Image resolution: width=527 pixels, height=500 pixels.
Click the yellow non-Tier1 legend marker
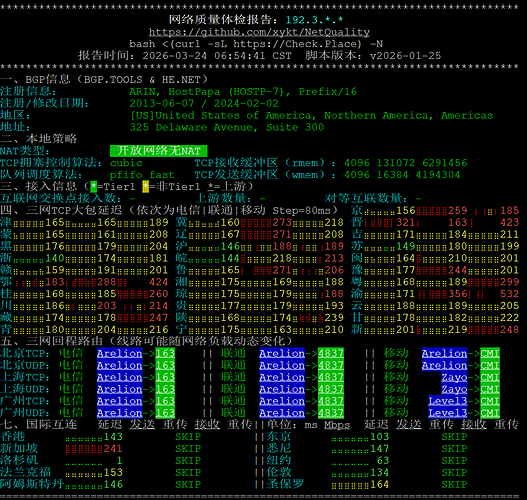coord(146,186)
